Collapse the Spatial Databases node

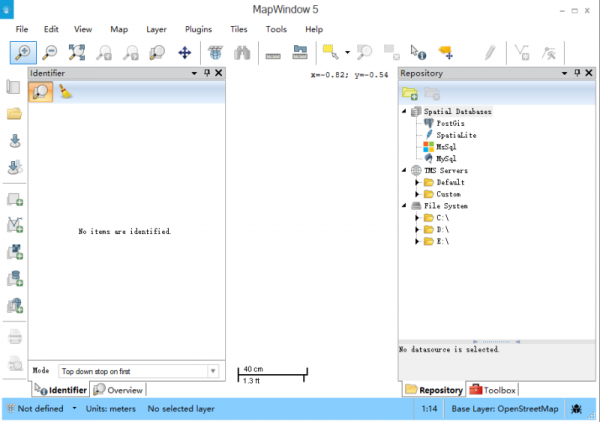point(404,111)
